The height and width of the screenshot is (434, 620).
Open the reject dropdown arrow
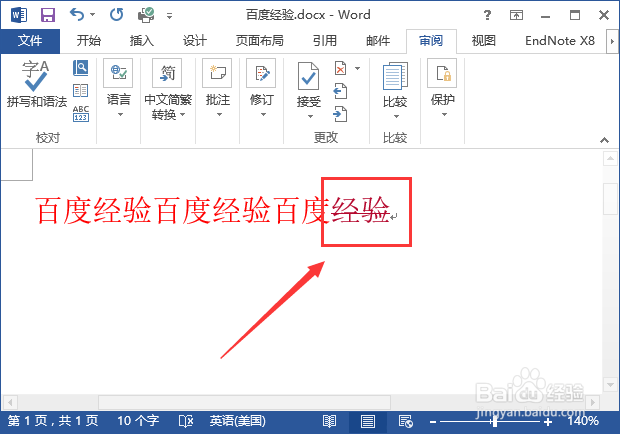(x=357, y=68)
